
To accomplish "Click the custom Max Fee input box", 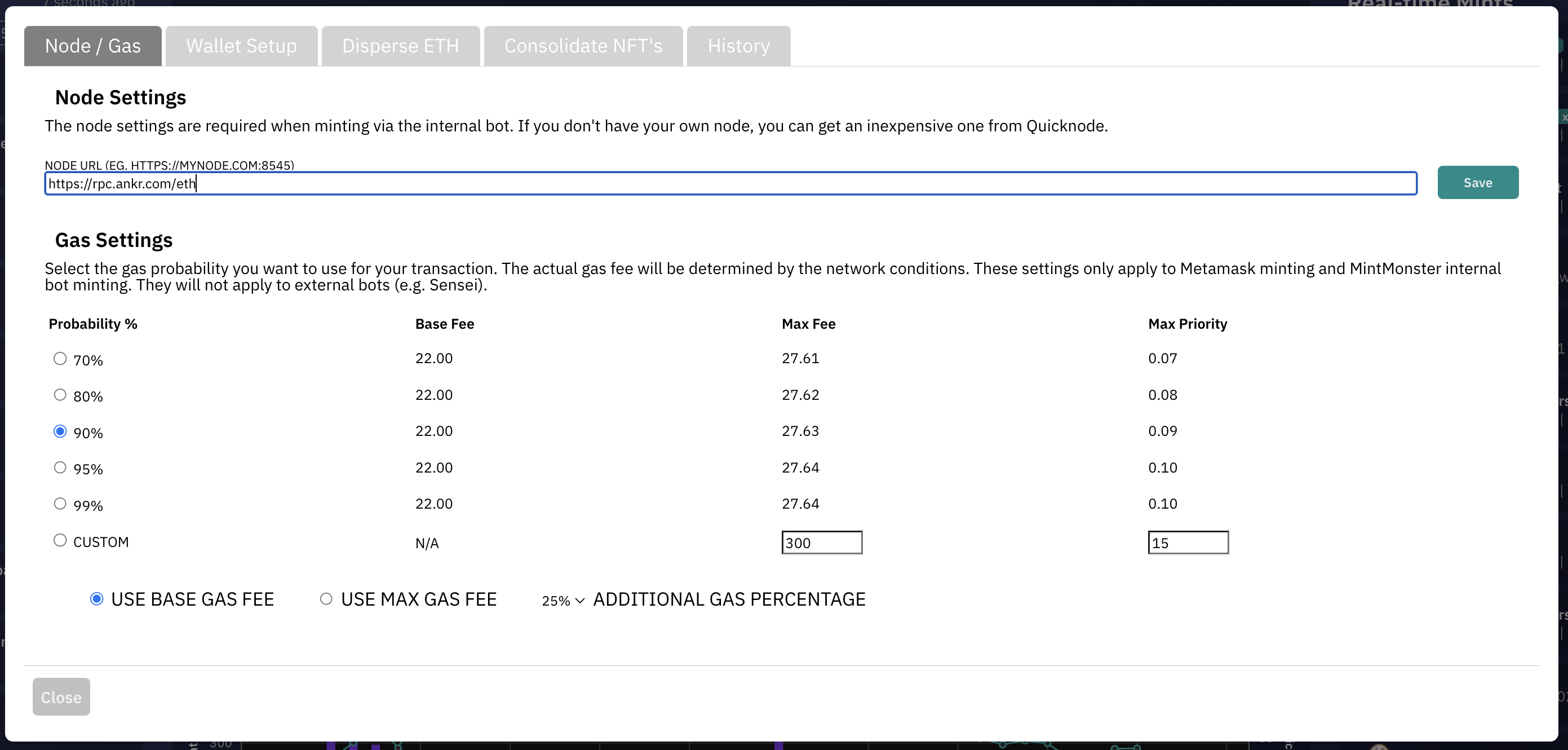I will [x=822, y=543].
